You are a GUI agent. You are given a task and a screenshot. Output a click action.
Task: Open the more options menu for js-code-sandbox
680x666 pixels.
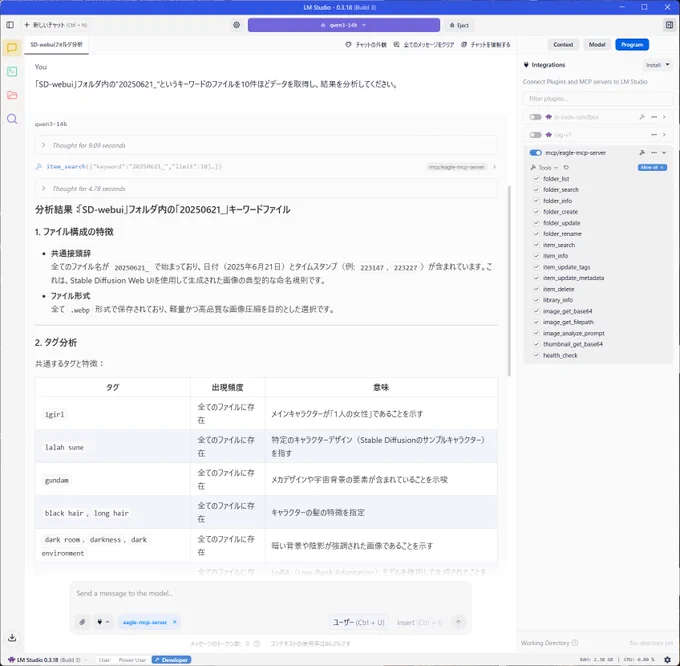click(654, 117)
